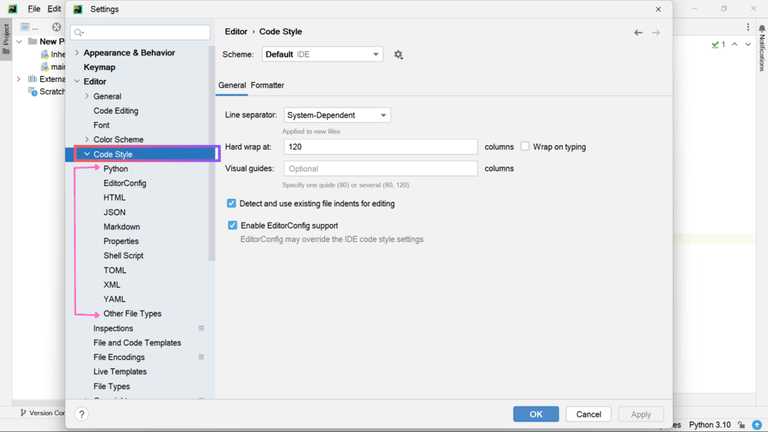Uncheck Detect and use existing file indents
Viewport: 768px width, 432px height.
pyautogui.click(x=232, y=203)
